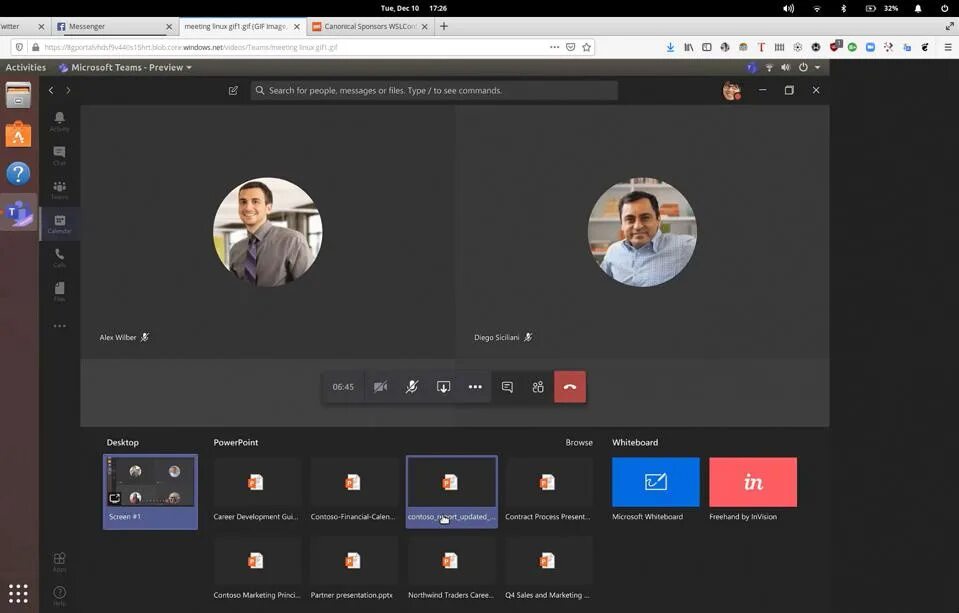Switch to Messenger browser tab

tap(109, 26)
